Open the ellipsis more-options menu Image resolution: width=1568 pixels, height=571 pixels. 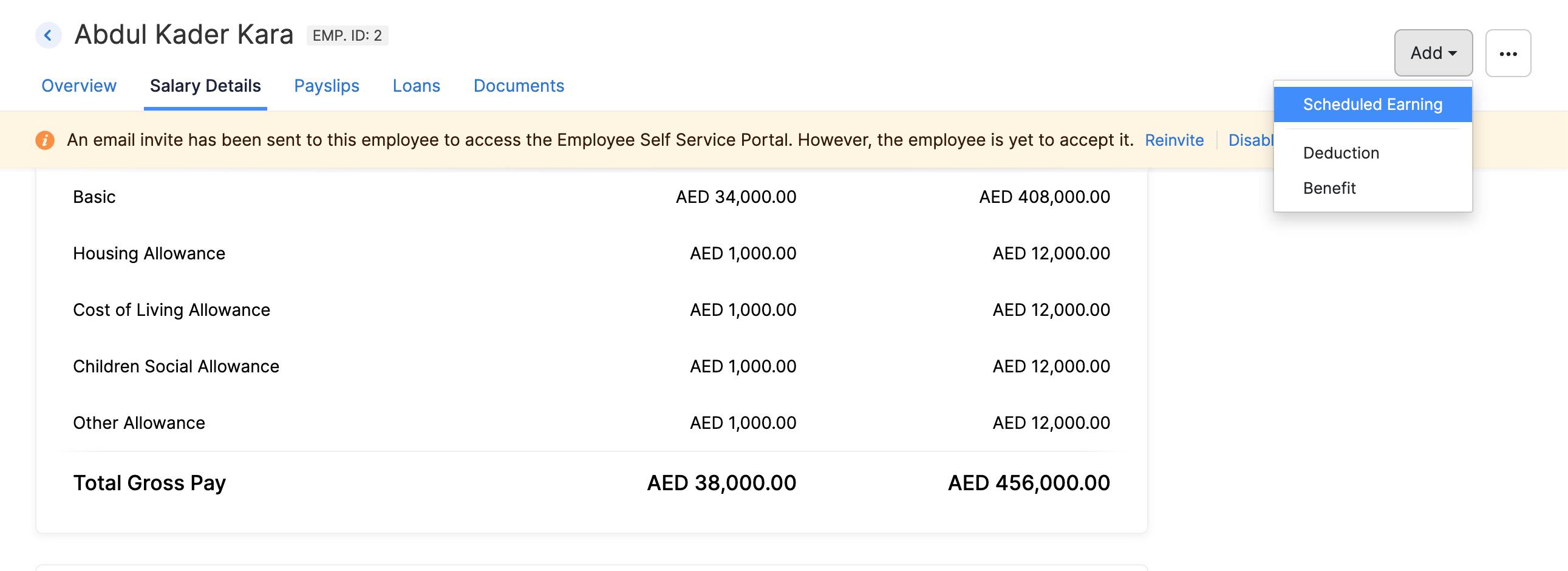point(1508,53)
